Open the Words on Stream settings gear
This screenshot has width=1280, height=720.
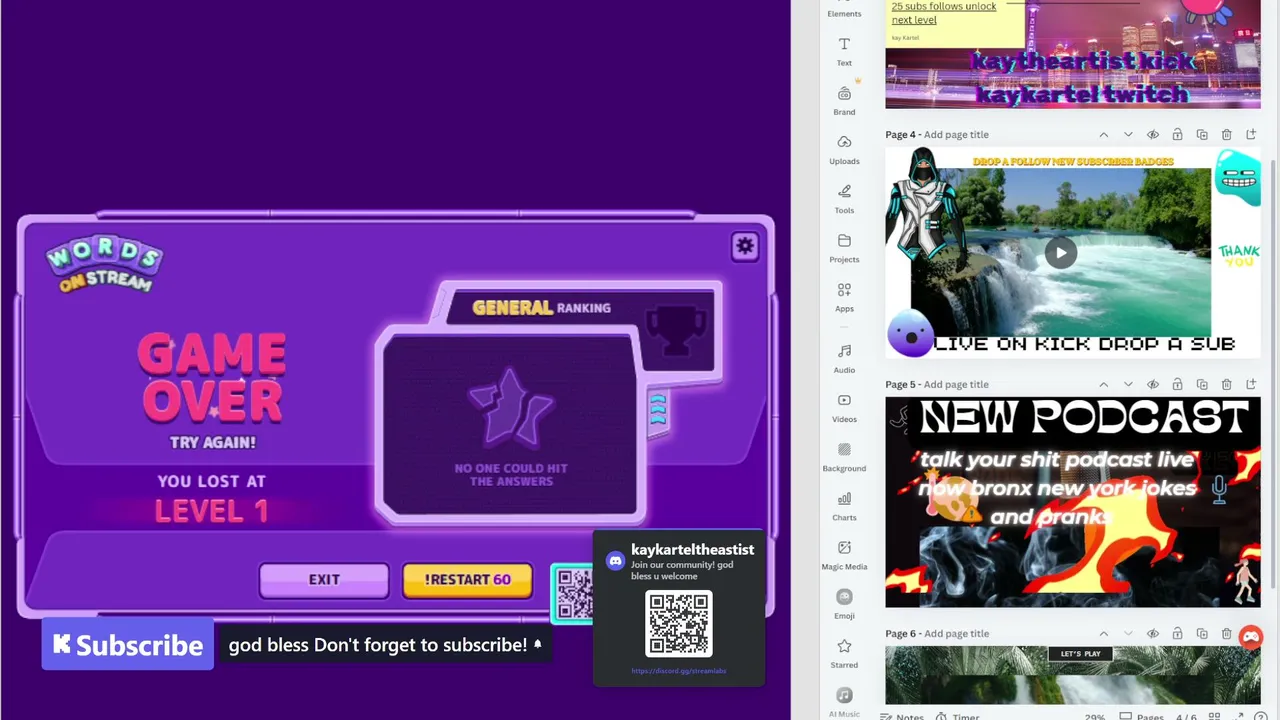745,246
